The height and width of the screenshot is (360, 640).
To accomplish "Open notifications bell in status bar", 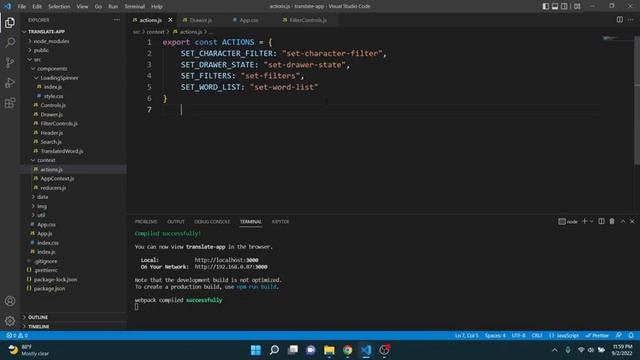I will 631,336.
